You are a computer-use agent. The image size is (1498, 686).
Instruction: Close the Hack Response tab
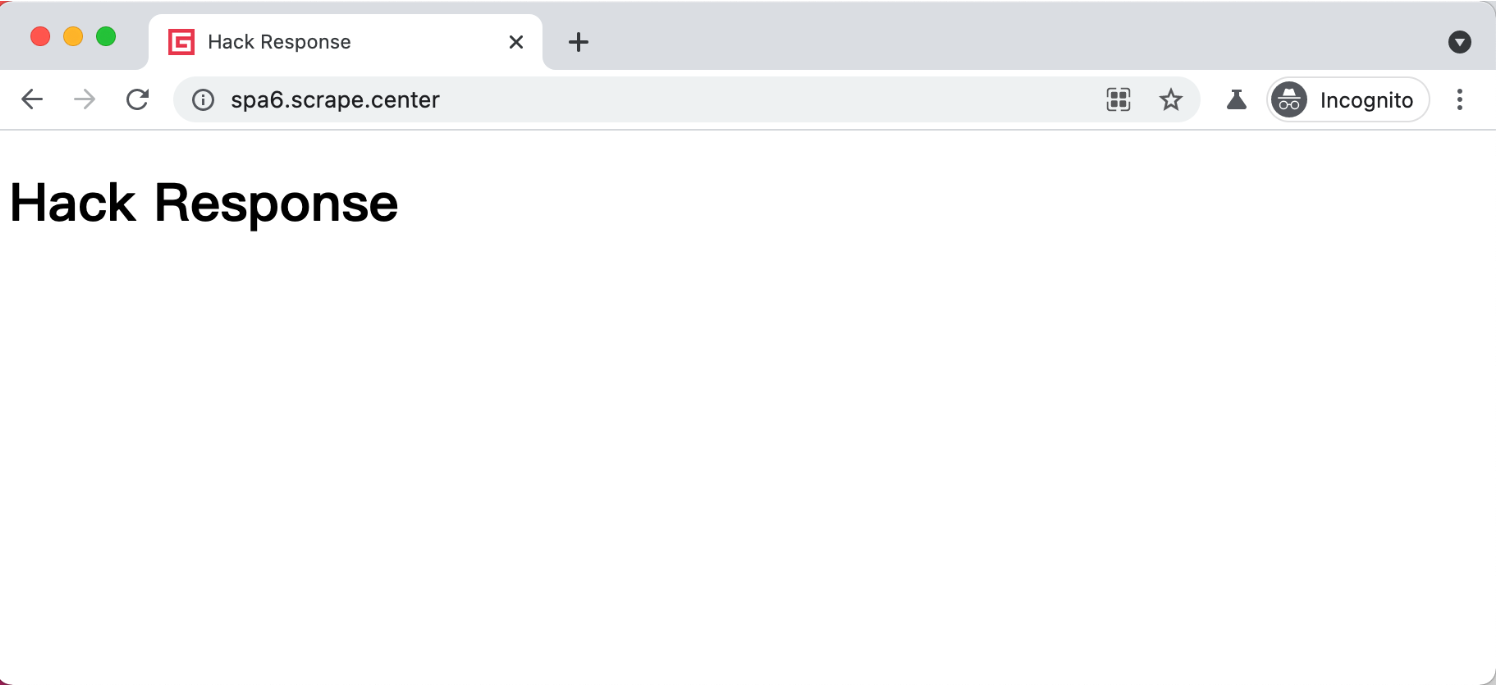coord(516,42)
